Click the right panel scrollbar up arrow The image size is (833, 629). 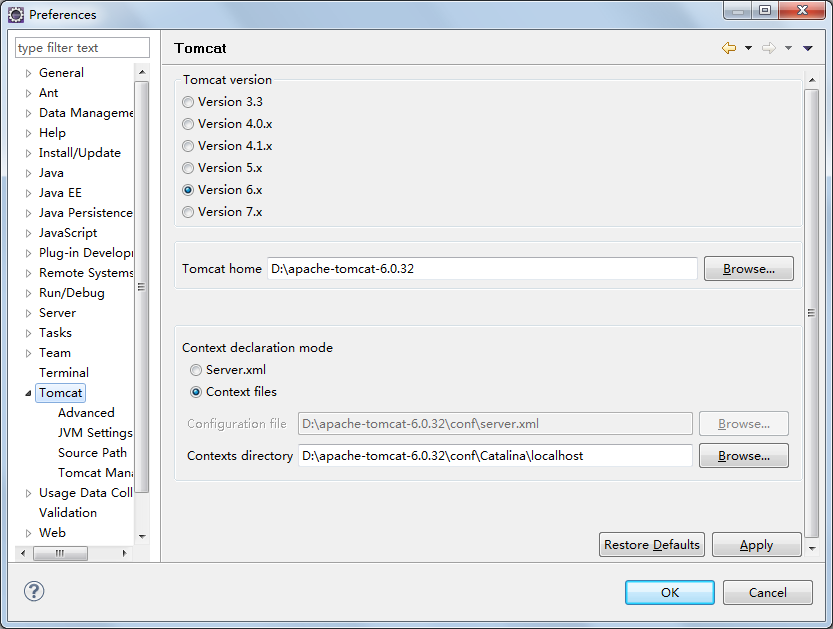812,80
